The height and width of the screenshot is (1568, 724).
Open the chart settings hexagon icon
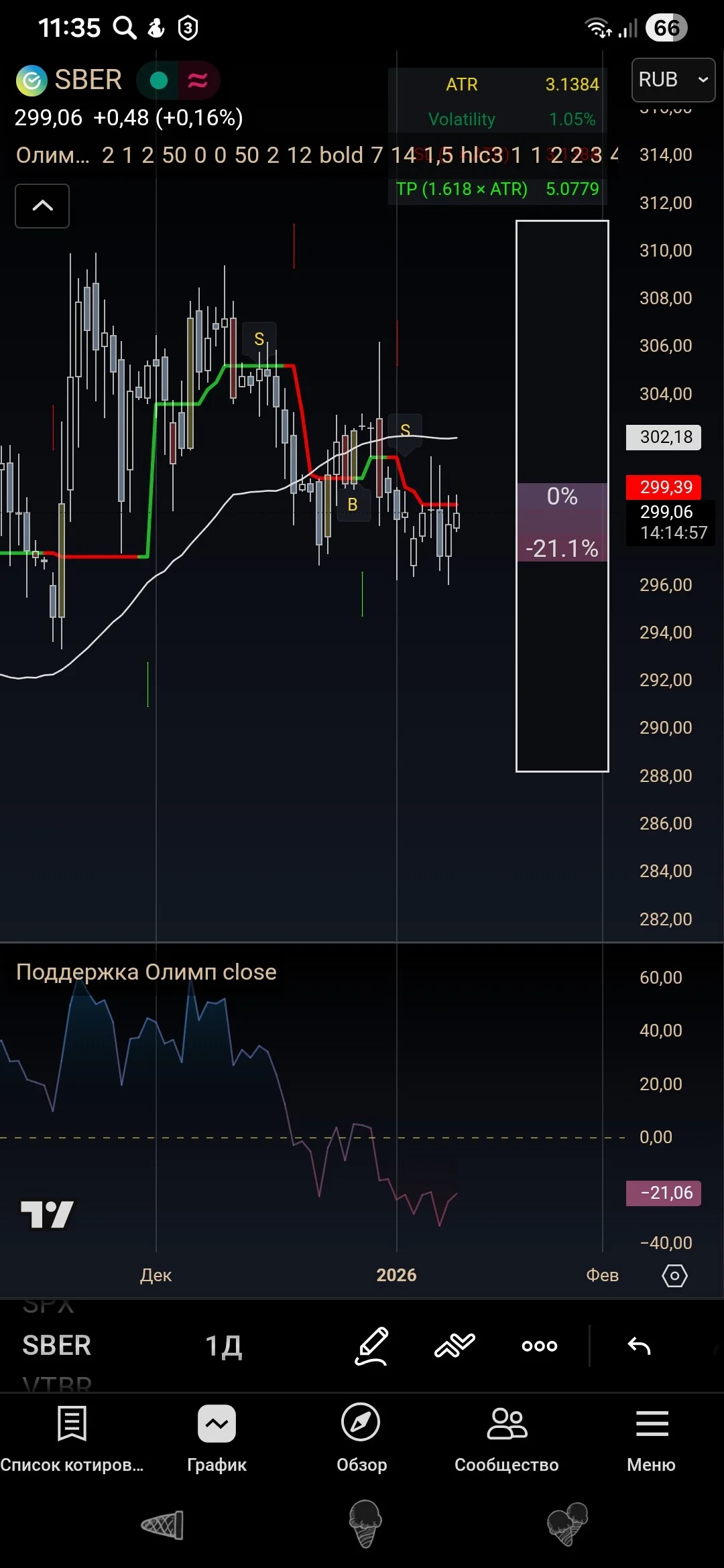click(674, 1275)
